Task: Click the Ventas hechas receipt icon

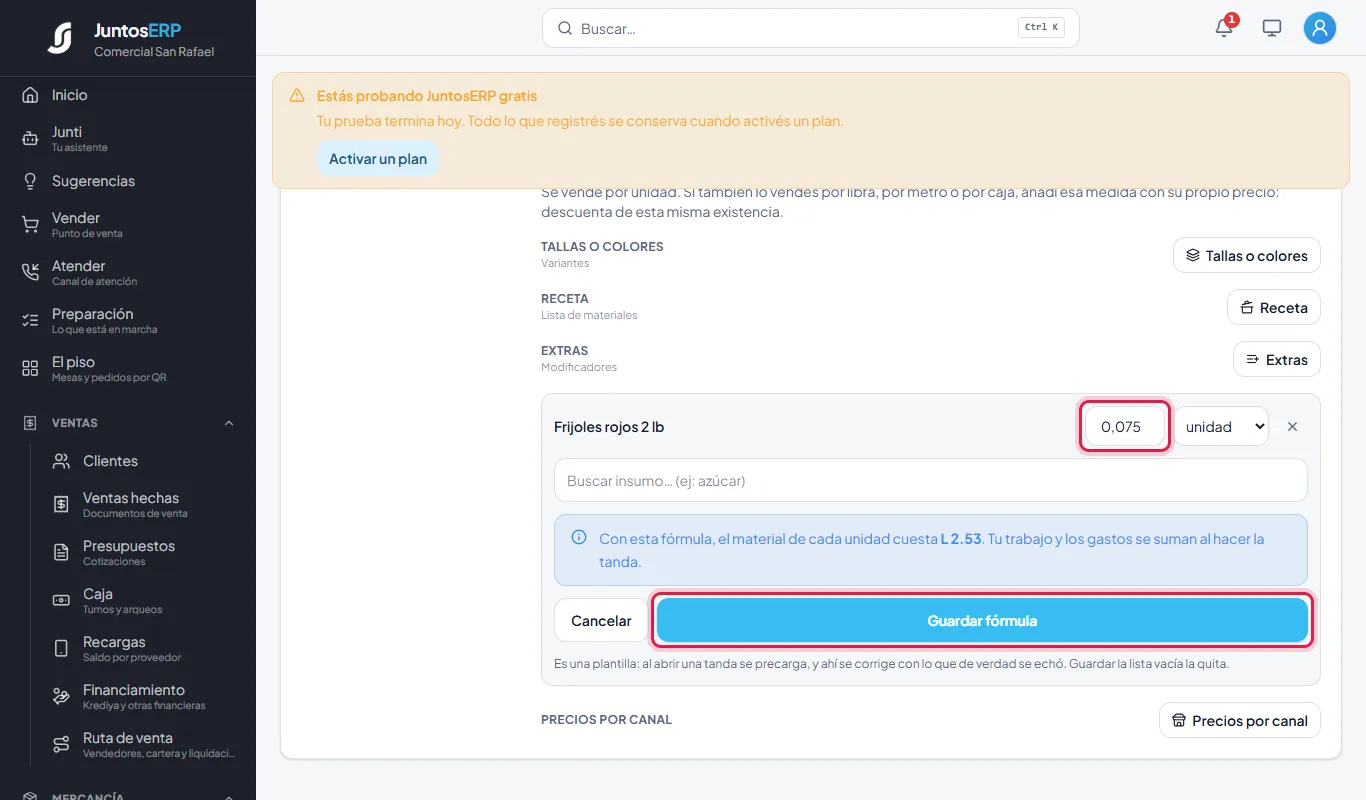Action: [61, 505]
